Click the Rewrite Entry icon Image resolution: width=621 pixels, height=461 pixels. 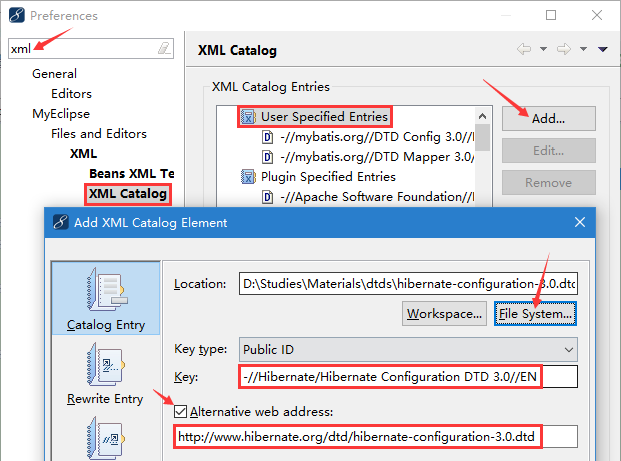[105, 364]
